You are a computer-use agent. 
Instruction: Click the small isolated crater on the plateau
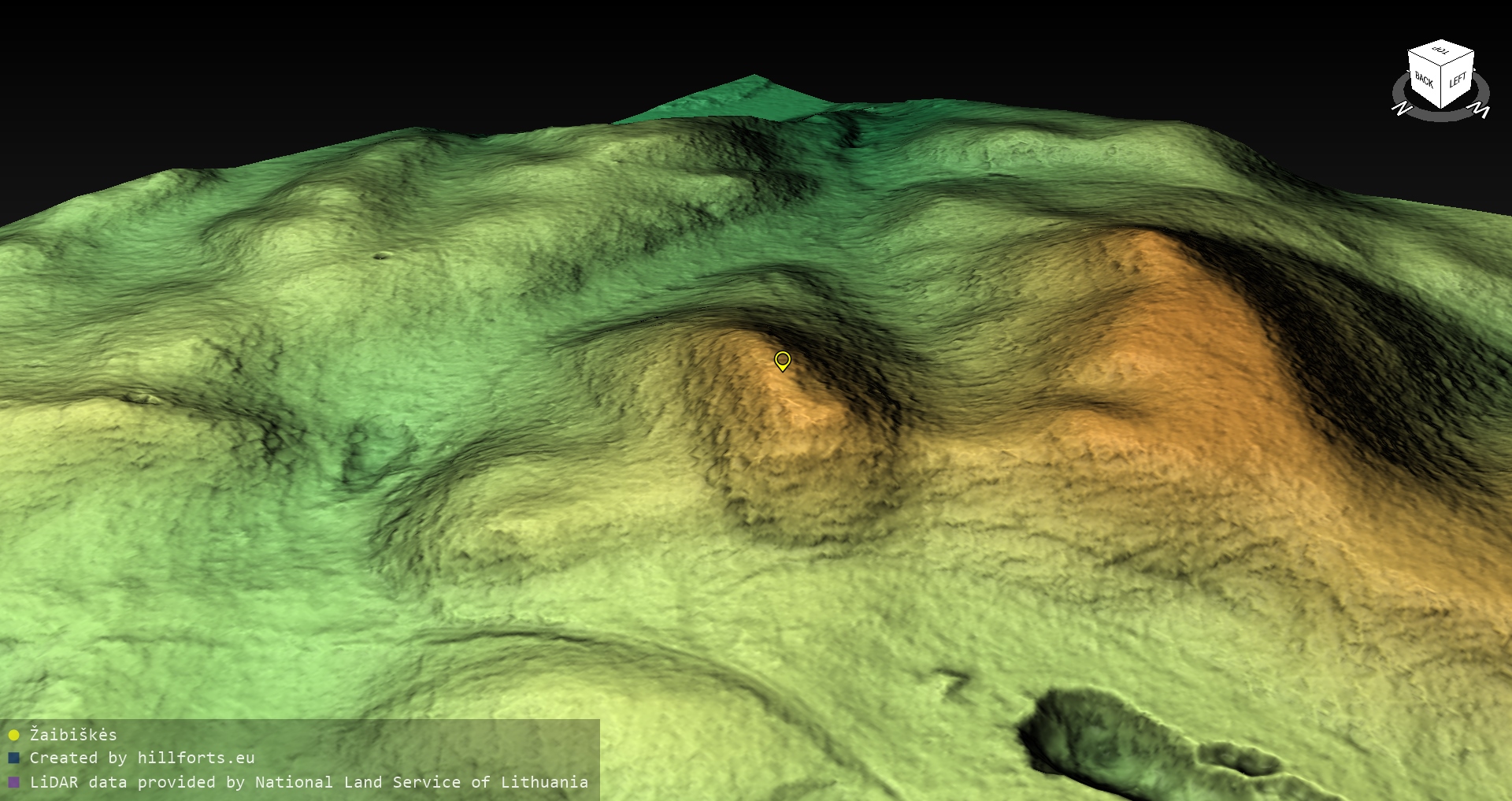(382, 255)
